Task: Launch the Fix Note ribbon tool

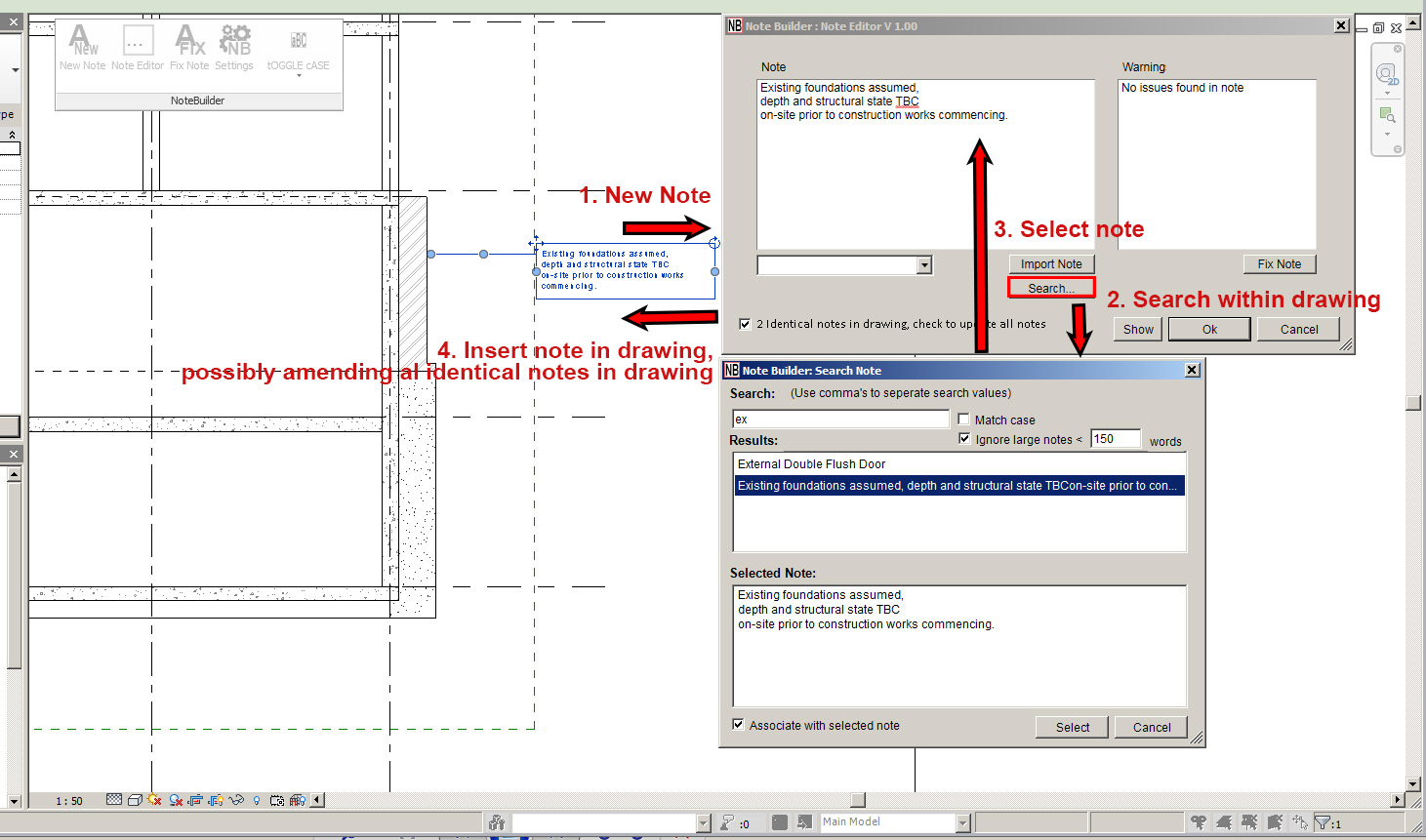Action: (189, 48)
